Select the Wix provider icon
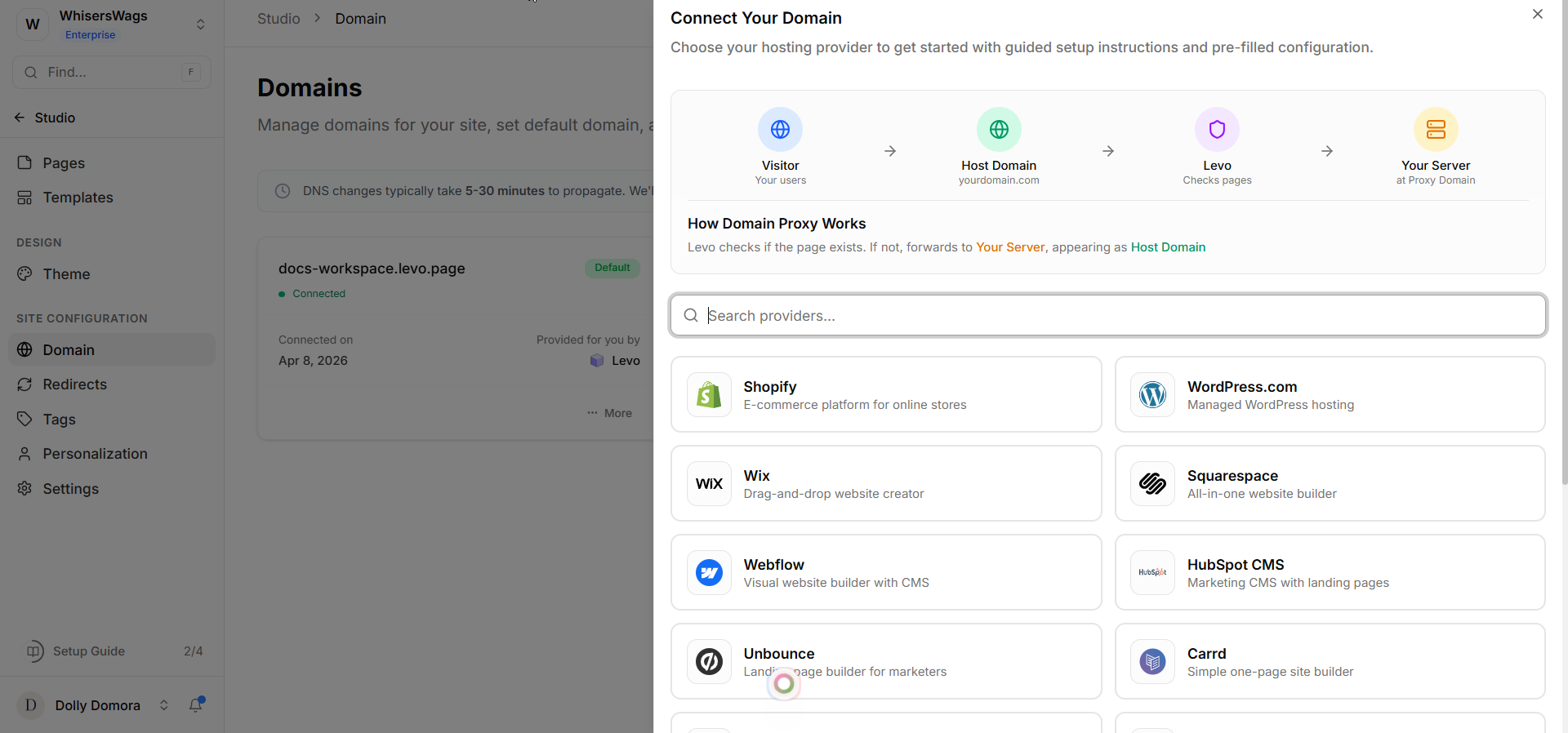The width and height of the screenshot is (1568, 733). pyautogui.click(x=709, y=484)
